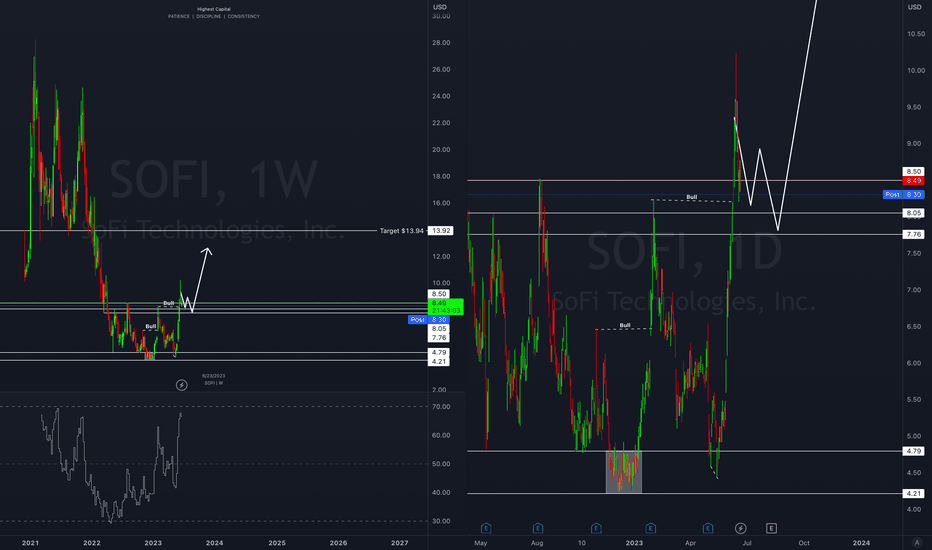
Task: Click the 13.92 price label on weekly axis
Action: [441, 231]
